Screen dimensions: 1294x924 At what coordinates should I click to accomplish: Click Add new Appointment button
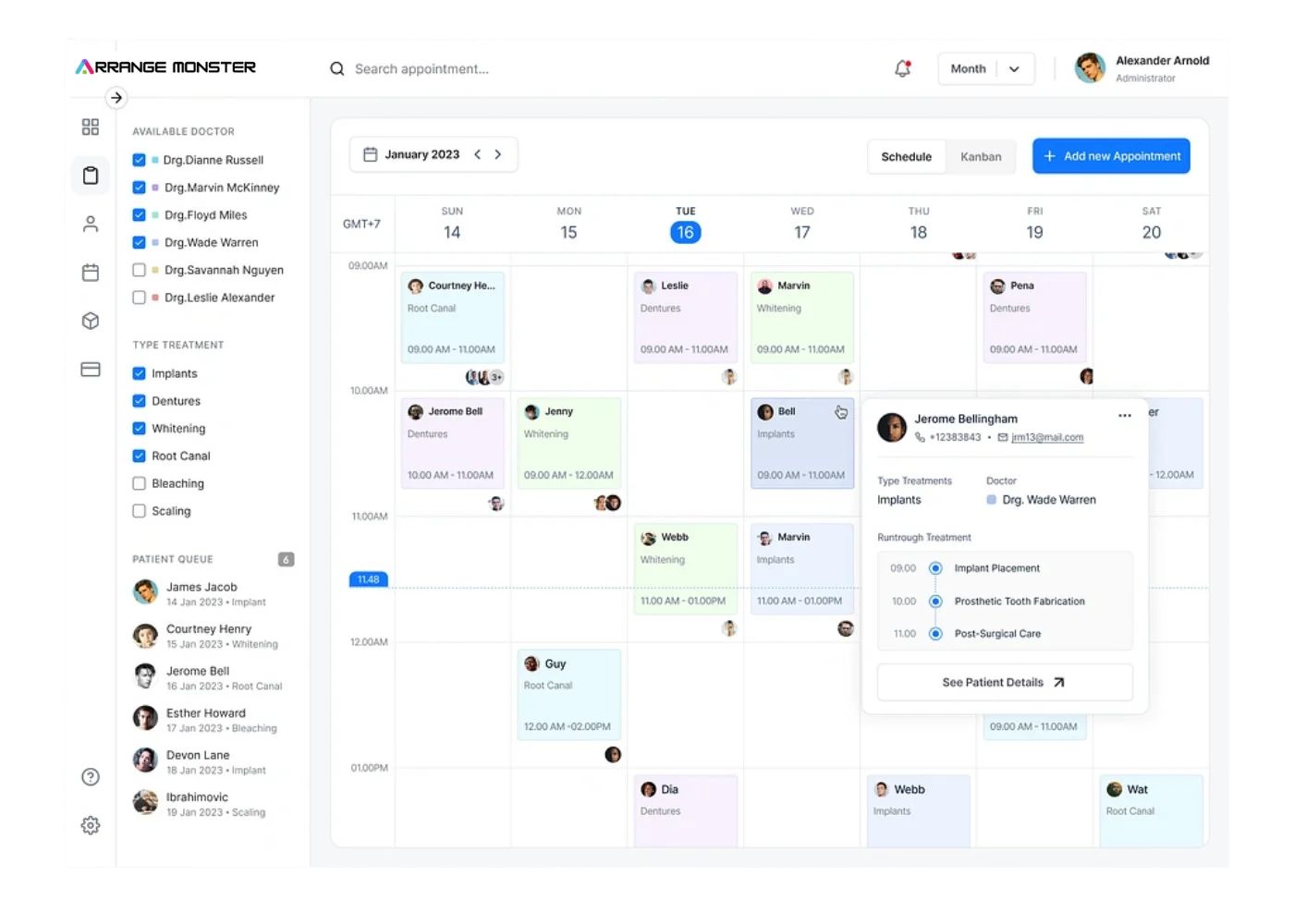click(x=1111, y=156)
